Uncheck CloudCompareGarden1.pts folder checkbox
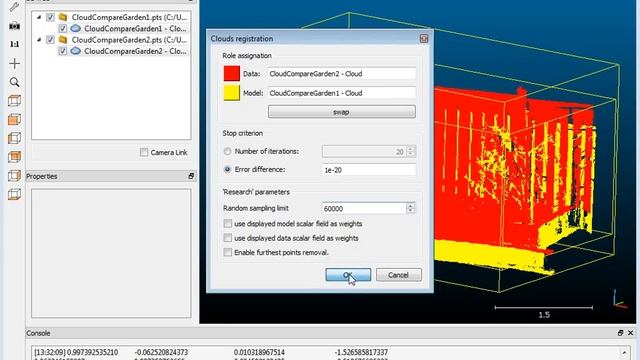This screenshot has height=360, width=640. pos(50,17)
